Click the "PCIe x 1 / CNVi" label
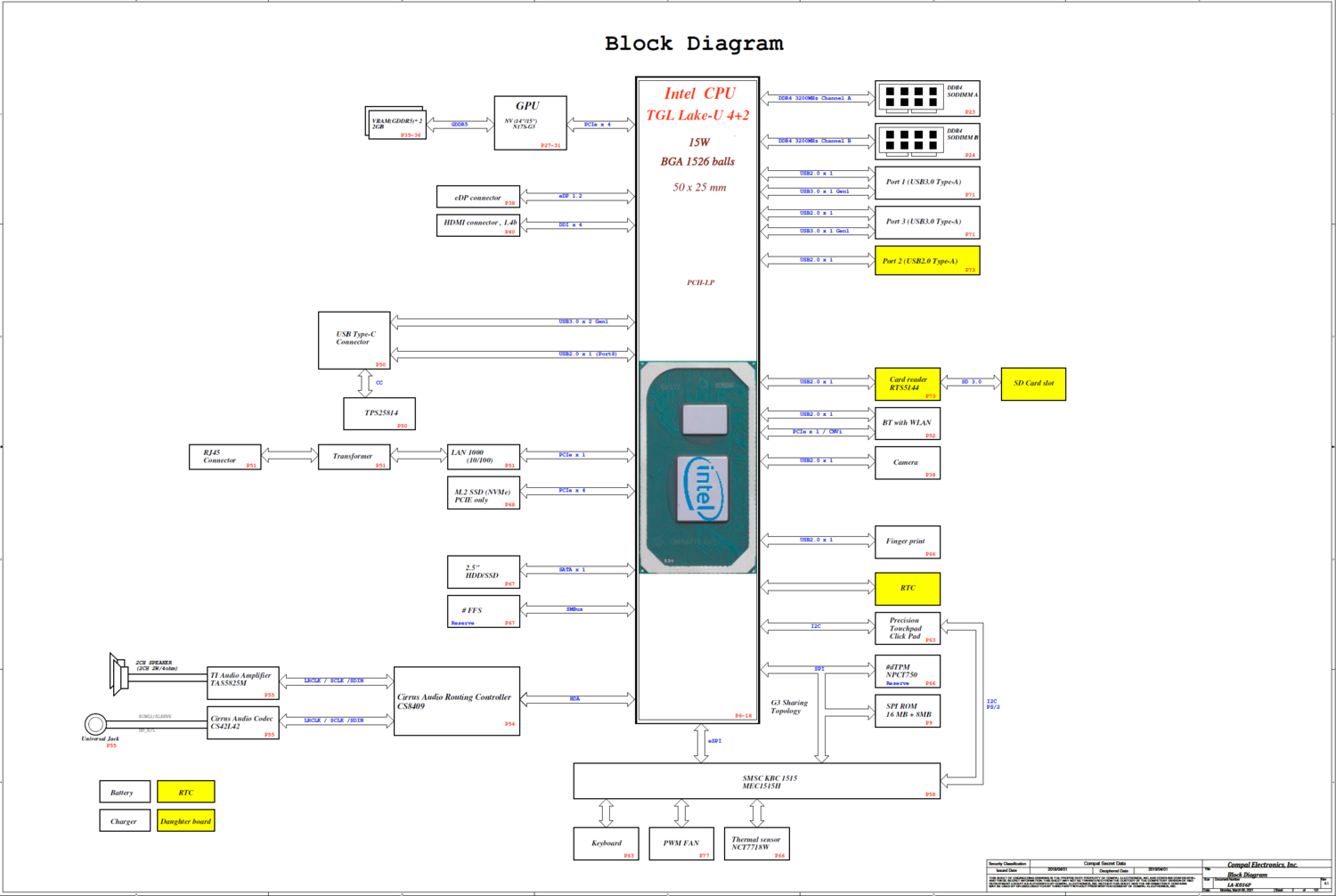The width and height of the screenshot is (1336, 896). pyautogui.click(x=817, y=431)
